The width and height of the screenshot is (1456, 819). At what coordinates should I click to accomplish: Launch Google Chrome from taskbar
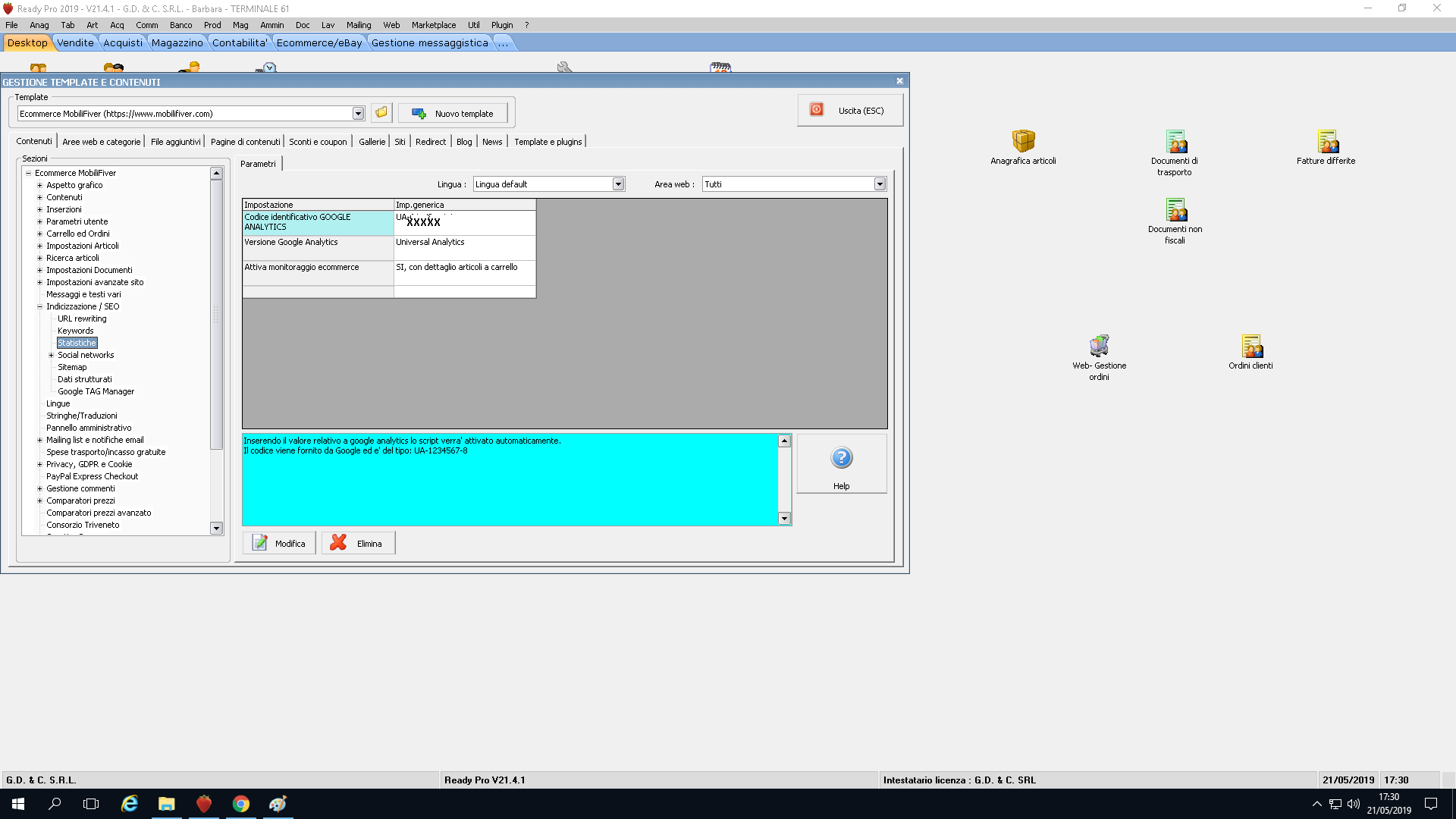tap(241, 804)
